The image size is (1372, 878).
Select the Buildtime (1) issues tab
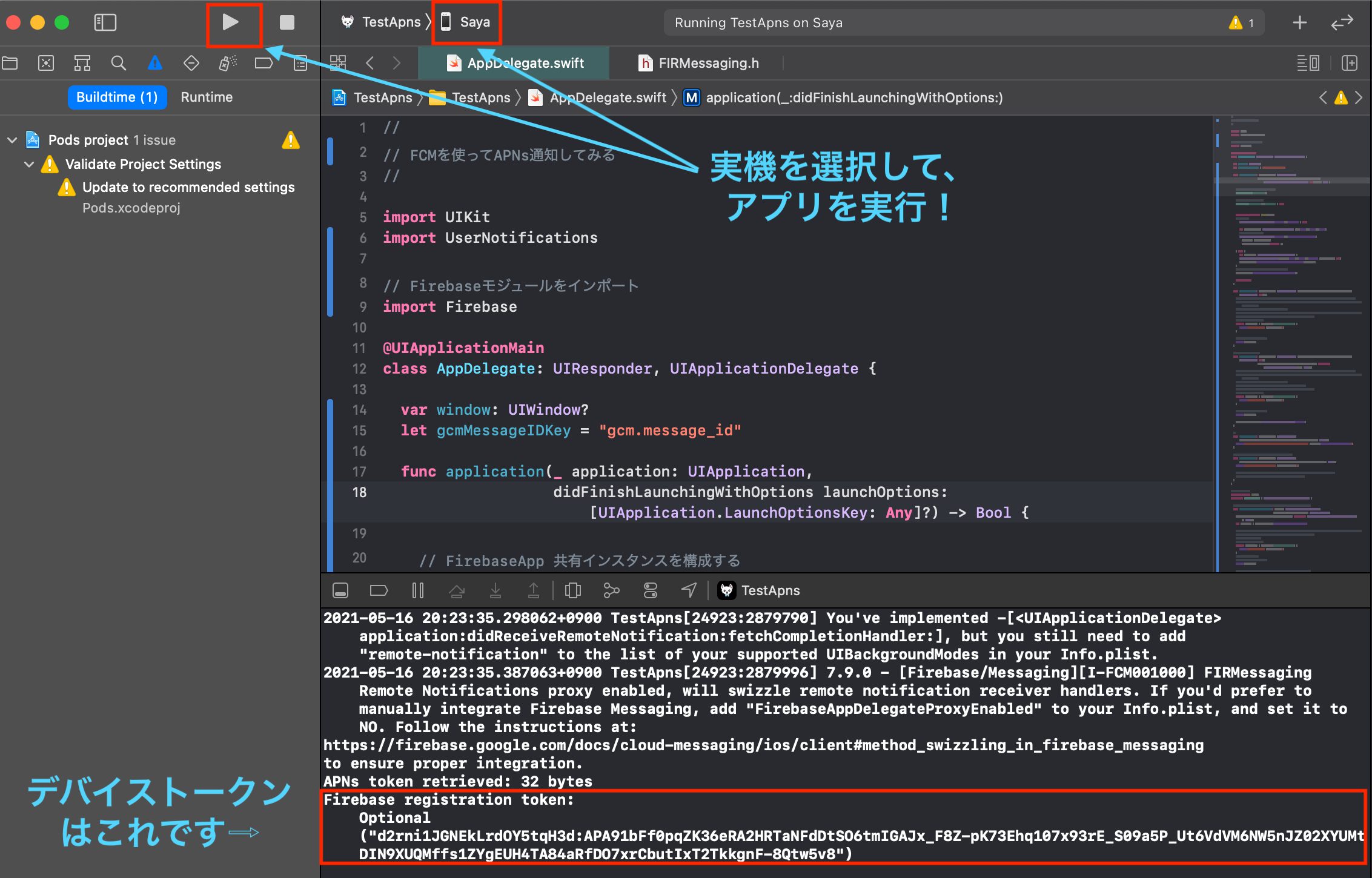pos(117,97)
